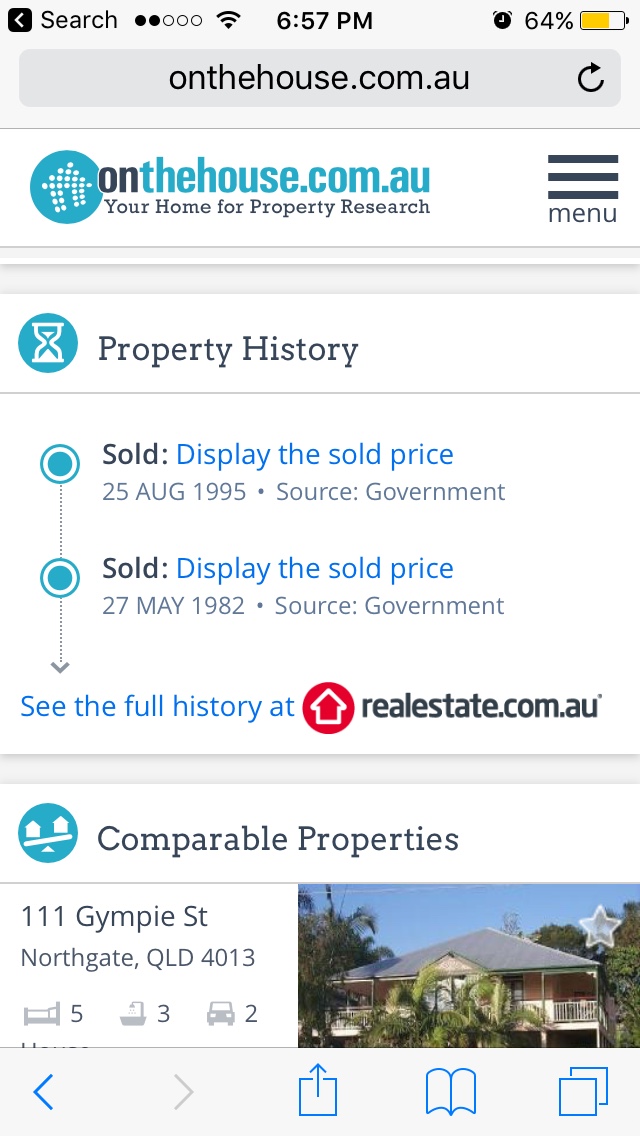Display the sold price for 27 MAY 1982

click(x=314, y=569)
